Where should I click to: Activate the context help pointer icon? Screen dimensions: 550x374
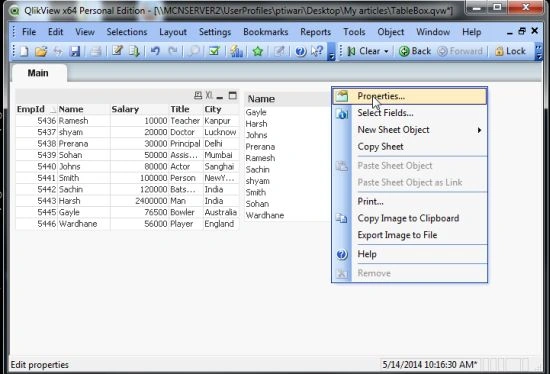tap(317, 51)
